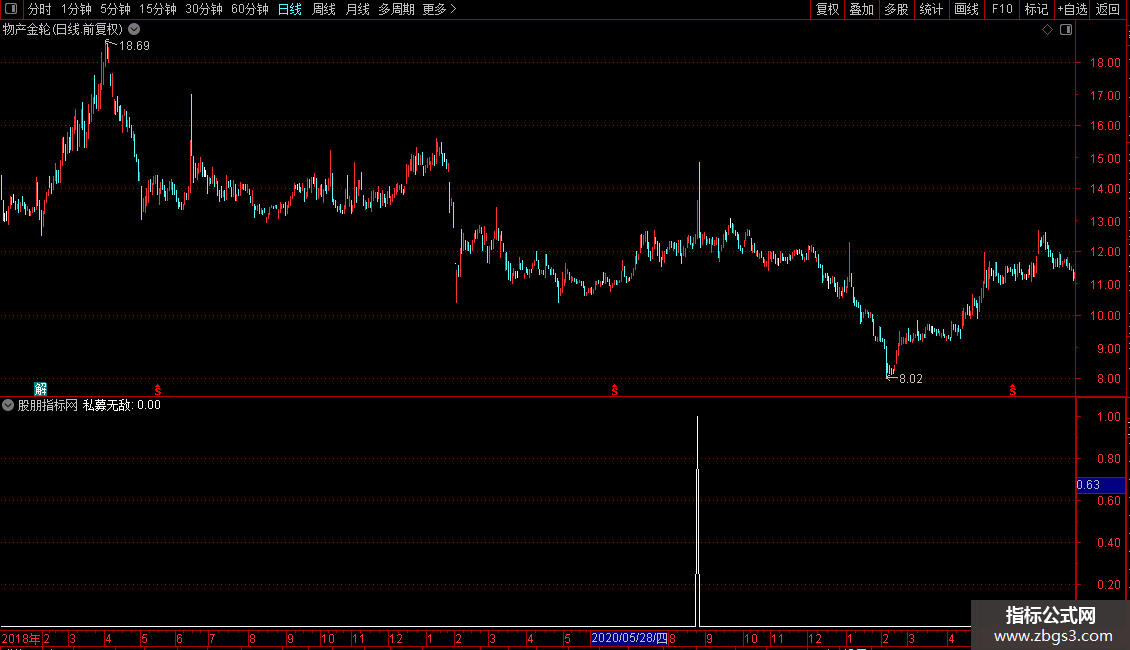This screenshot has height=650, width=1130.
Task: Click the panel layout icon at top-left
Action: 11,9
